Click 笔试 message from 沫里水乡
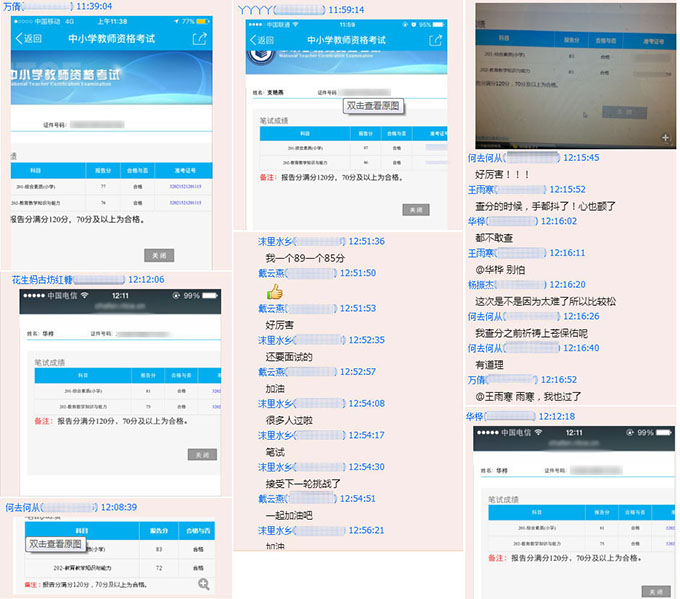 [x=275, y=452]
